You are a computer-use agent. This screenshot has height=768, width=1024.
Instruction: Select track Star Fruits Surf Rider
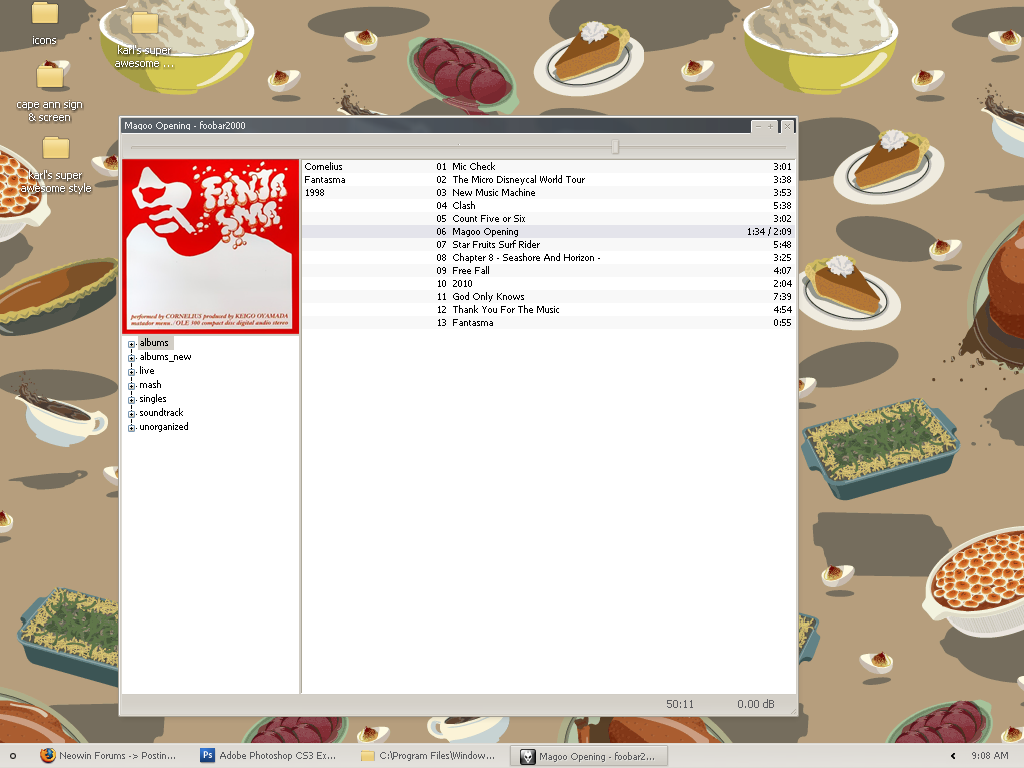547,245
